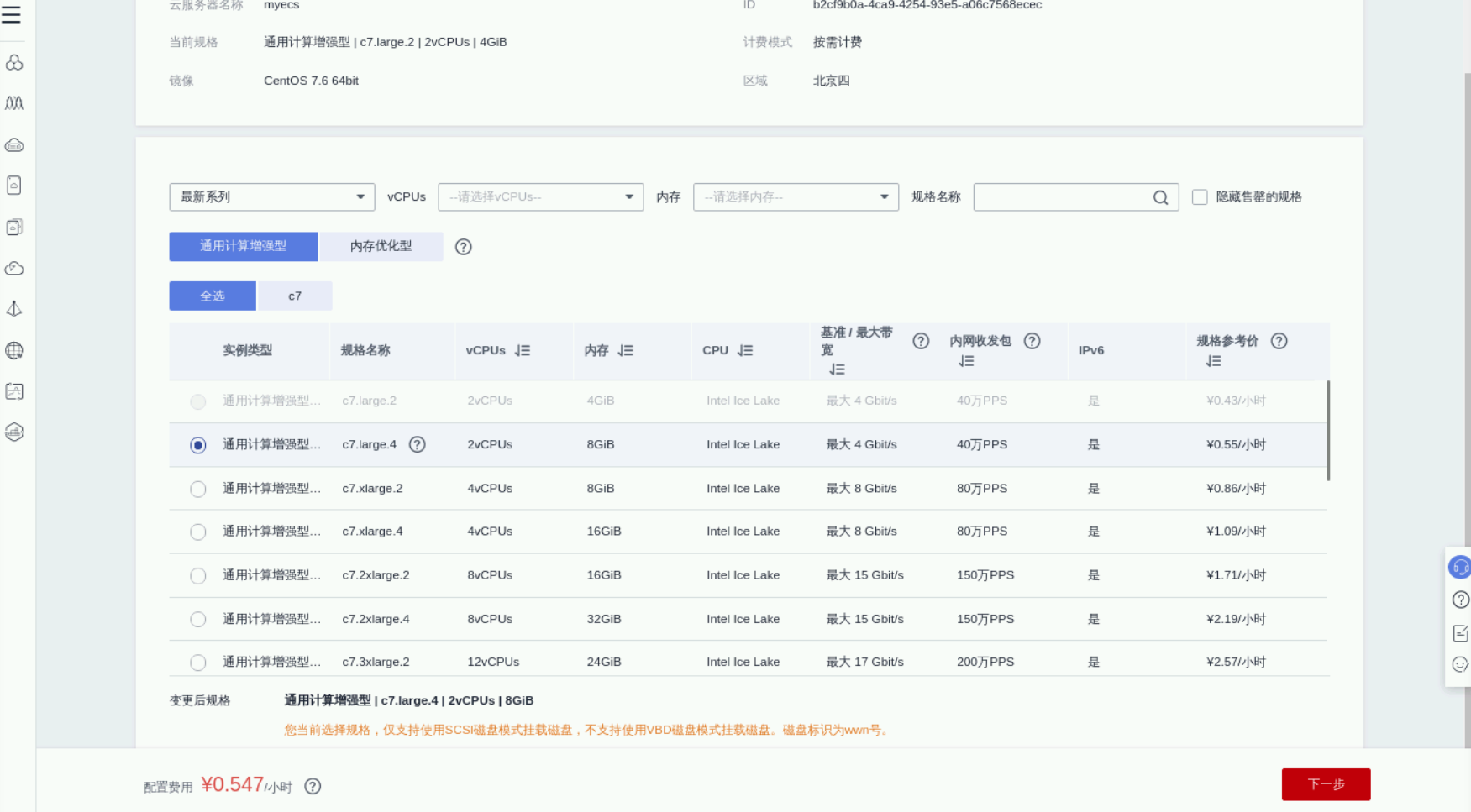1471x812 pixels.
Task: Click the 32GiB cell in c7.2xlarge.4 row
Action: tap(604, 619)
